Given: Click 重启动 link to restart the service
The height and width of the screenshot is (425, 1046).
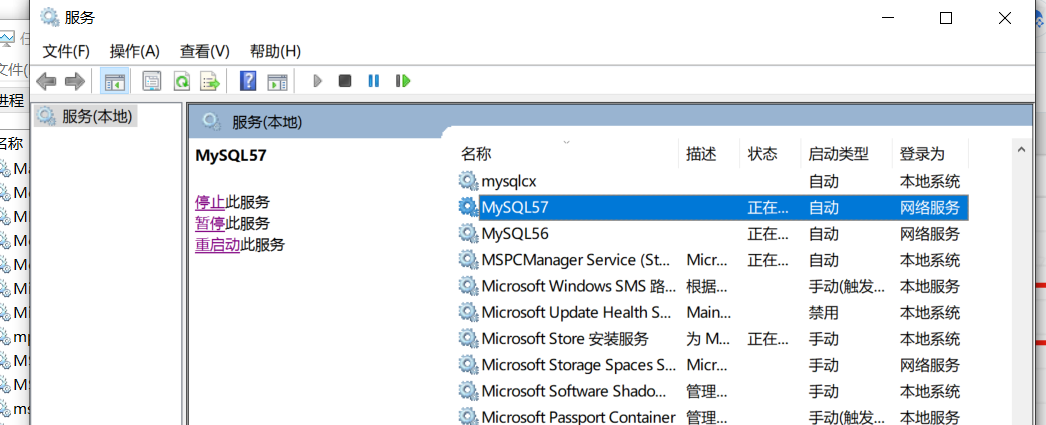Looking at the screenshot, I should point(217,245).
